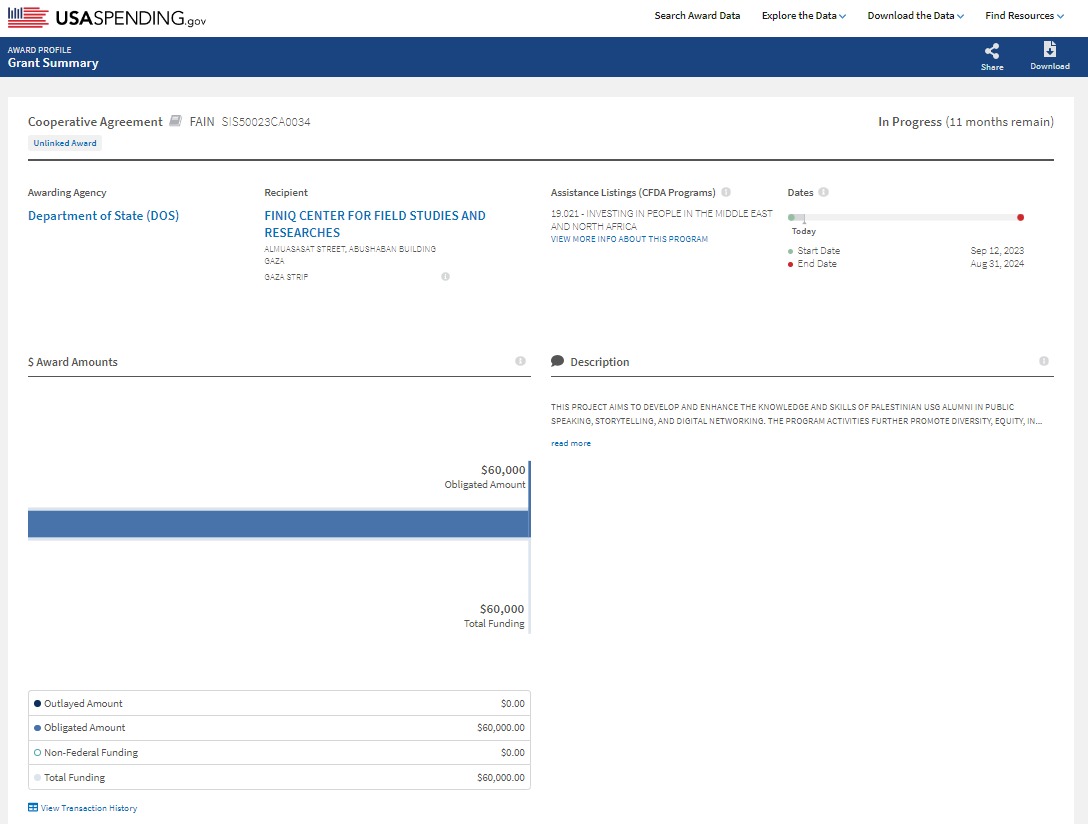This screenshot has height=824, width=1088.
Task: Click FAIN number SIS50023CA0034
Action: coord(266,122)
